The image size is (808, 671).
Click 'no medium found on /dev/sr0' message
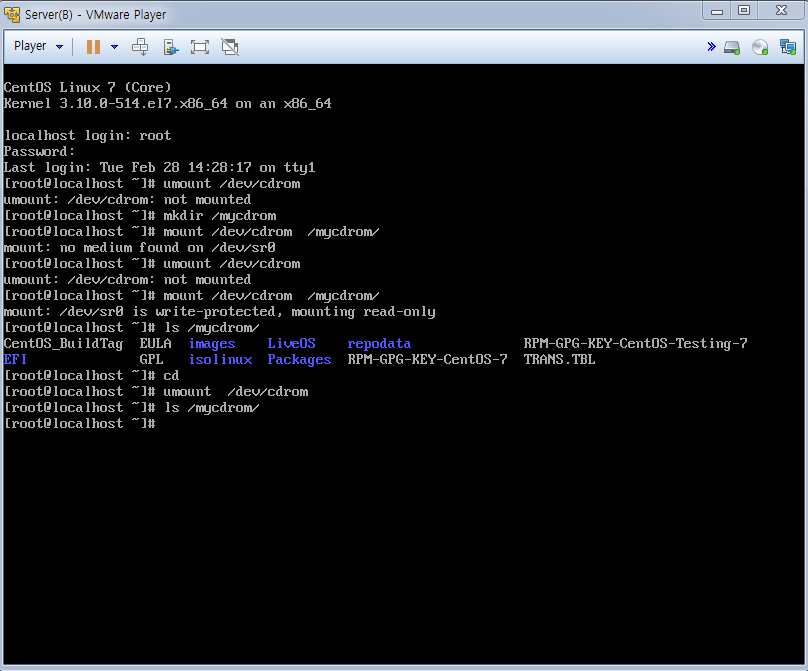click(167, 248)
